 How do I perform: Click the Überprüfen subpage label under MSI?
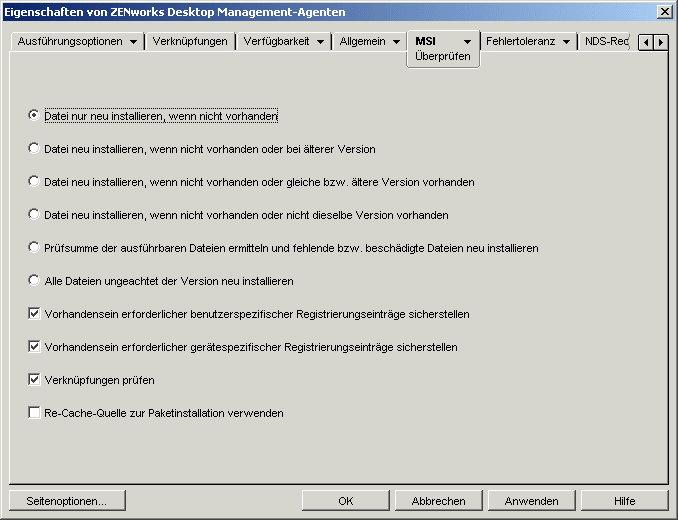[443, 56]
